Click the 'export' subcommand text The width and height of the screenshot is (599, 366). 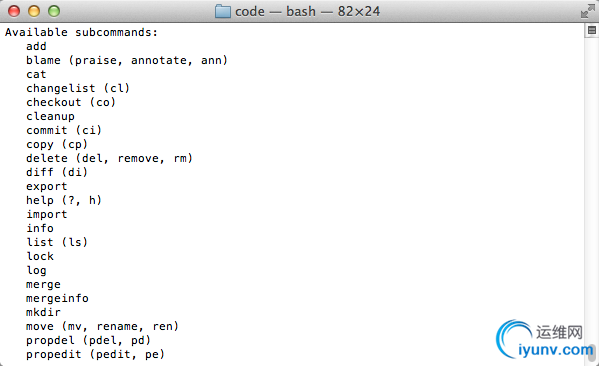point(47,186)
